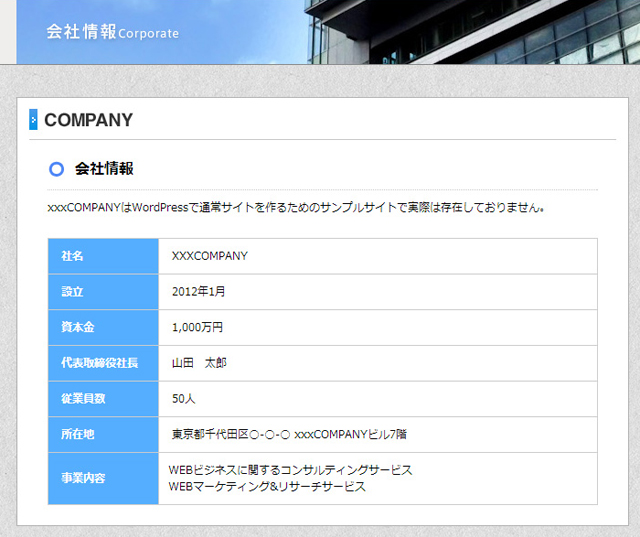Click the 会社情報 subheading text

(104, 169)
